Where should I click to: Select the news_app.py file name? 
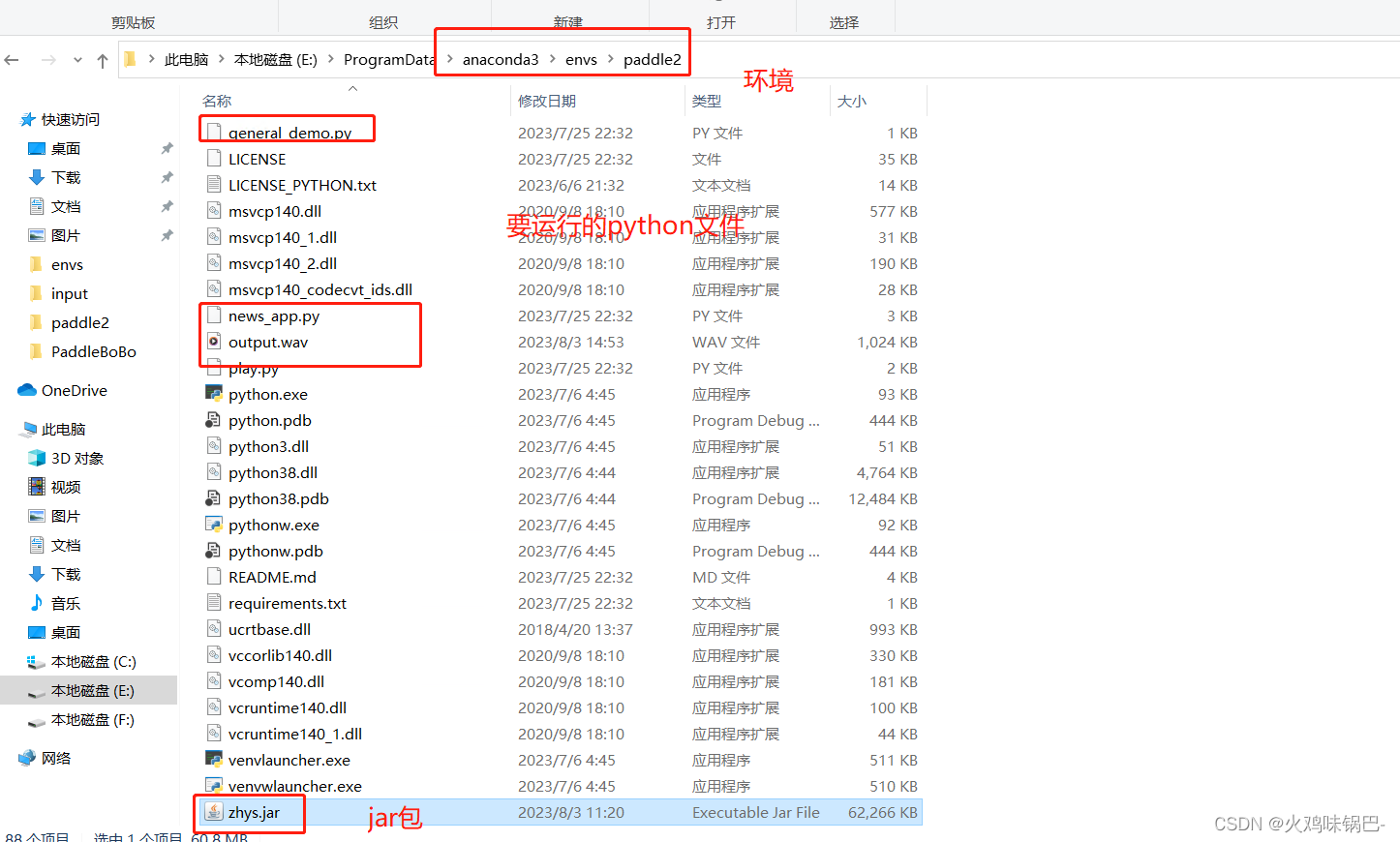point(274,316)
